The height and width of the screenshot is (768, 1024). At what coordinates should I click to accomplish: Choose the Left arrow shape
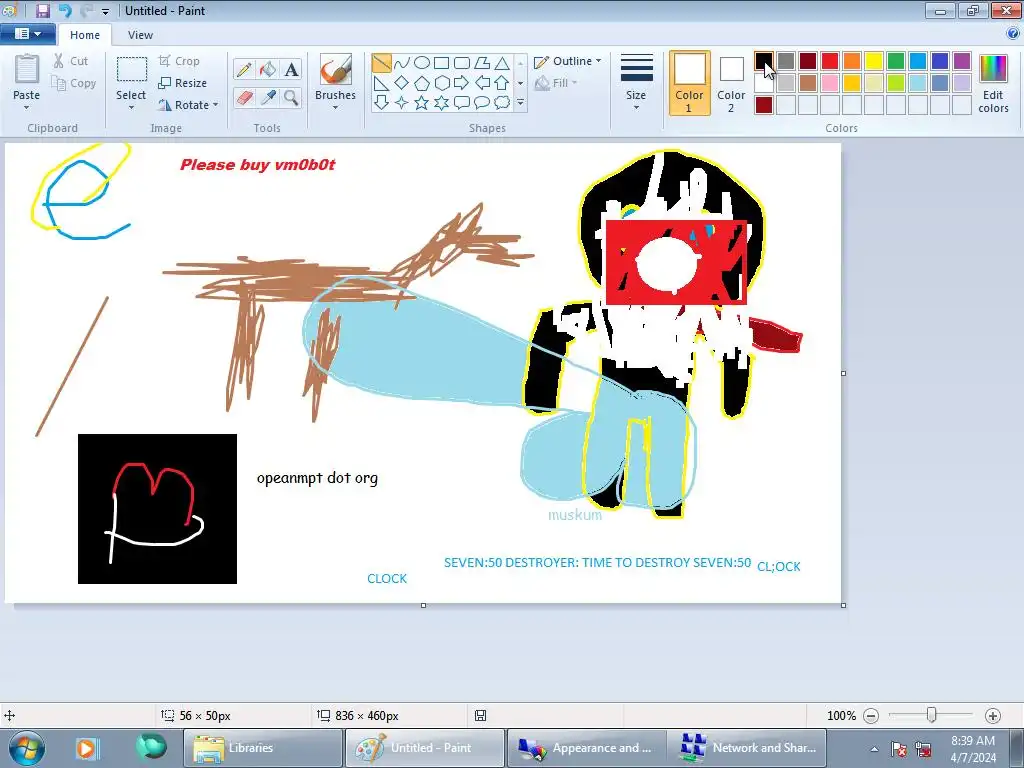click(x=482, y=83)
